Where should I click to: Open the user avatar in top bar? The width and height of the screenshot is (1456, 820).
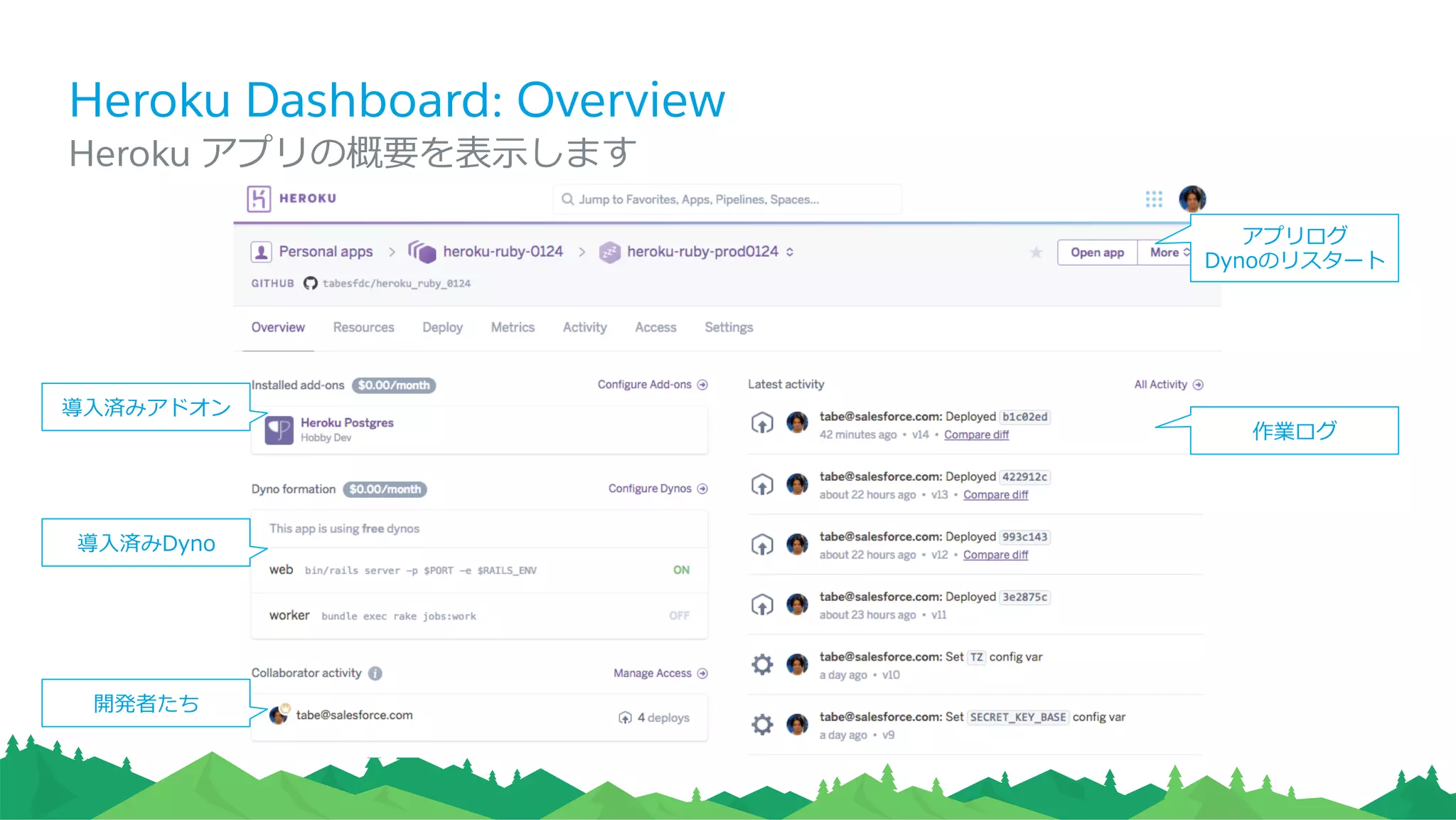coord(1192,199)
